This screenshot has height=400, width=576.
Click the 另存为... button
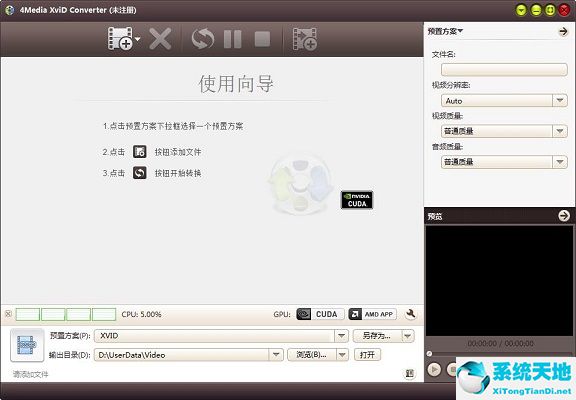point(377,336)
